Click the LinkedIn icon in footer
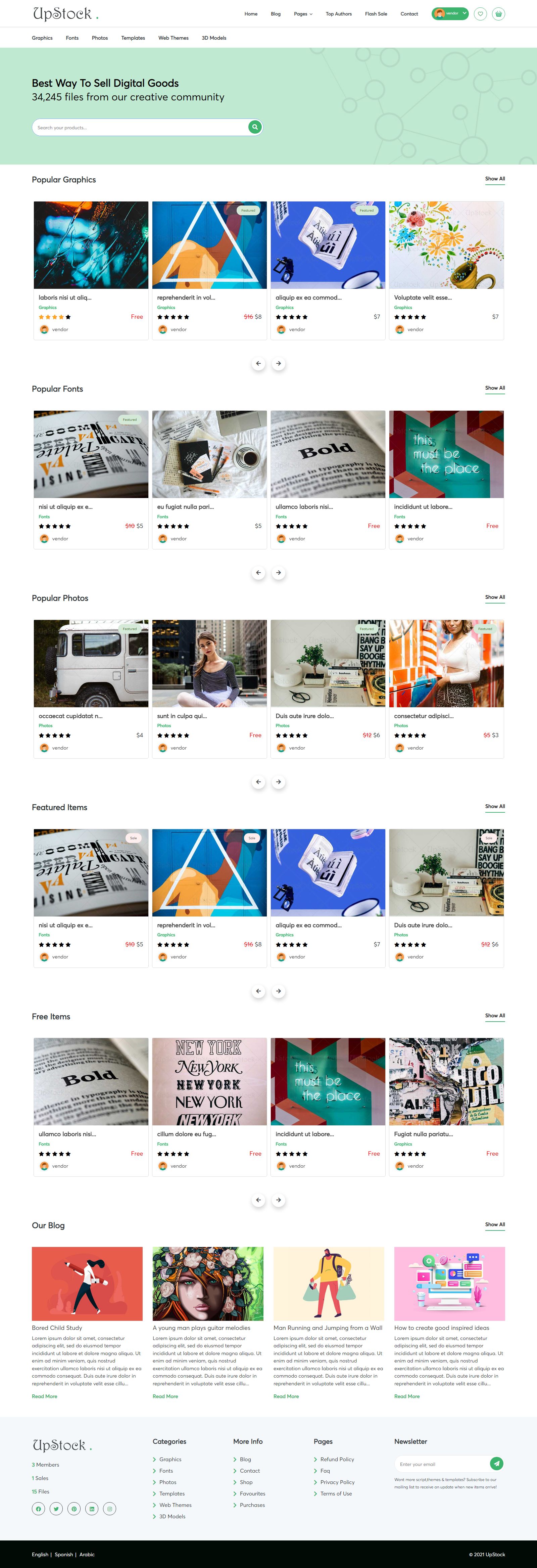The height and width of the screenshot is (1568, 537). [x=92, y=1508]
